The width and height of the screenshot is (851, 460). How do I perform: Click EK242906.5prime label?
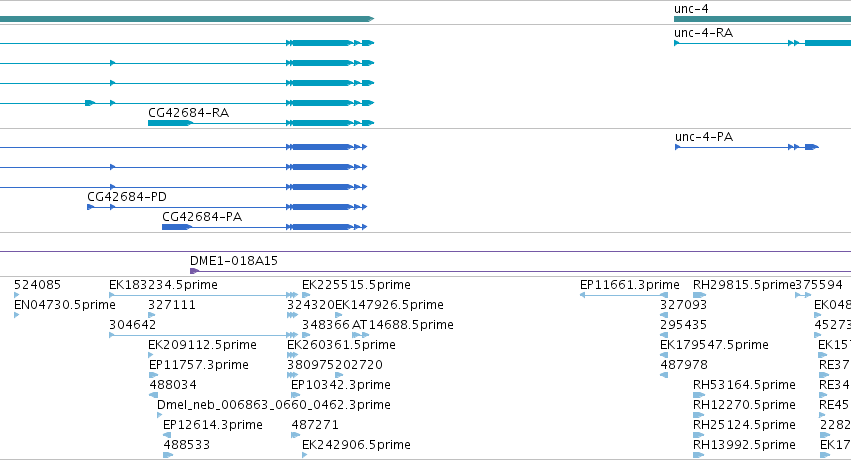click(356, 445)
